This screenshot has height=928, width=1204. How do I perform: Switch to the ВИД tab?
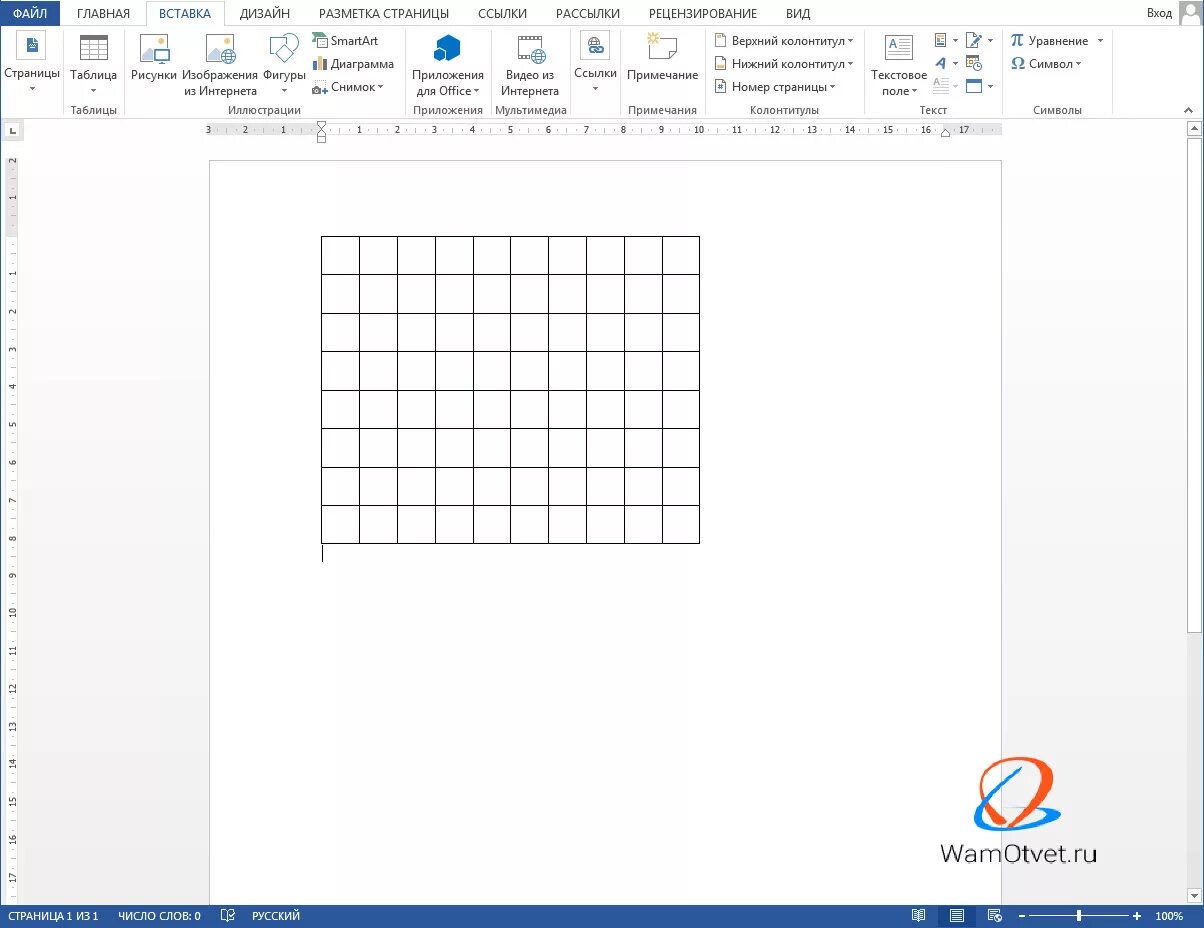click(798, 14)
